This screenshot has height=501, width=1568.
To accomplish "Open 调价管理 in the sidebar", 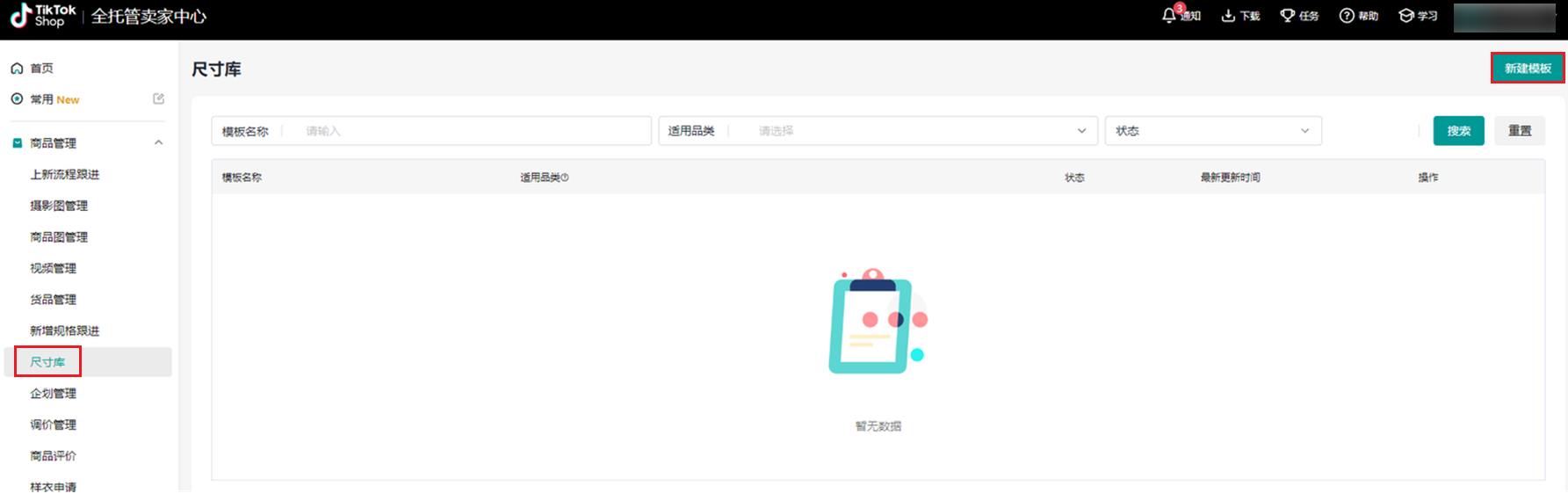I will (x=53, y=425).
